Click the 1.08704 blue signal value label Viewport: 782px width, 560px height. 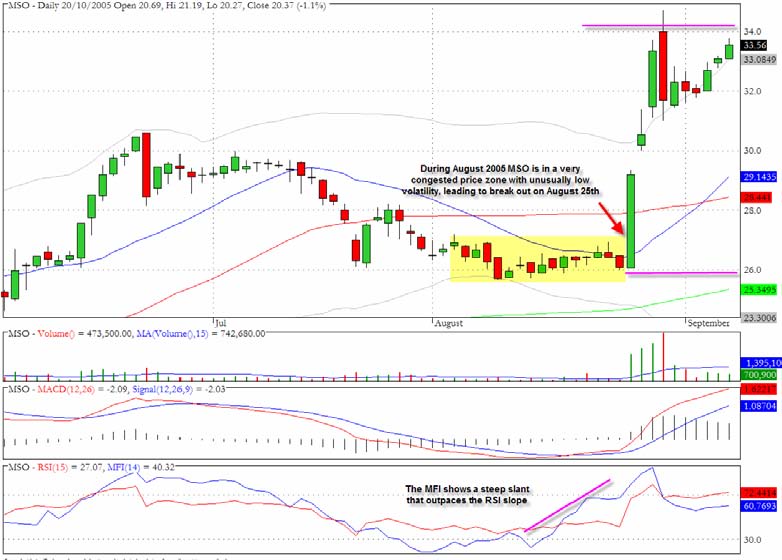click(x=759, y=406)
